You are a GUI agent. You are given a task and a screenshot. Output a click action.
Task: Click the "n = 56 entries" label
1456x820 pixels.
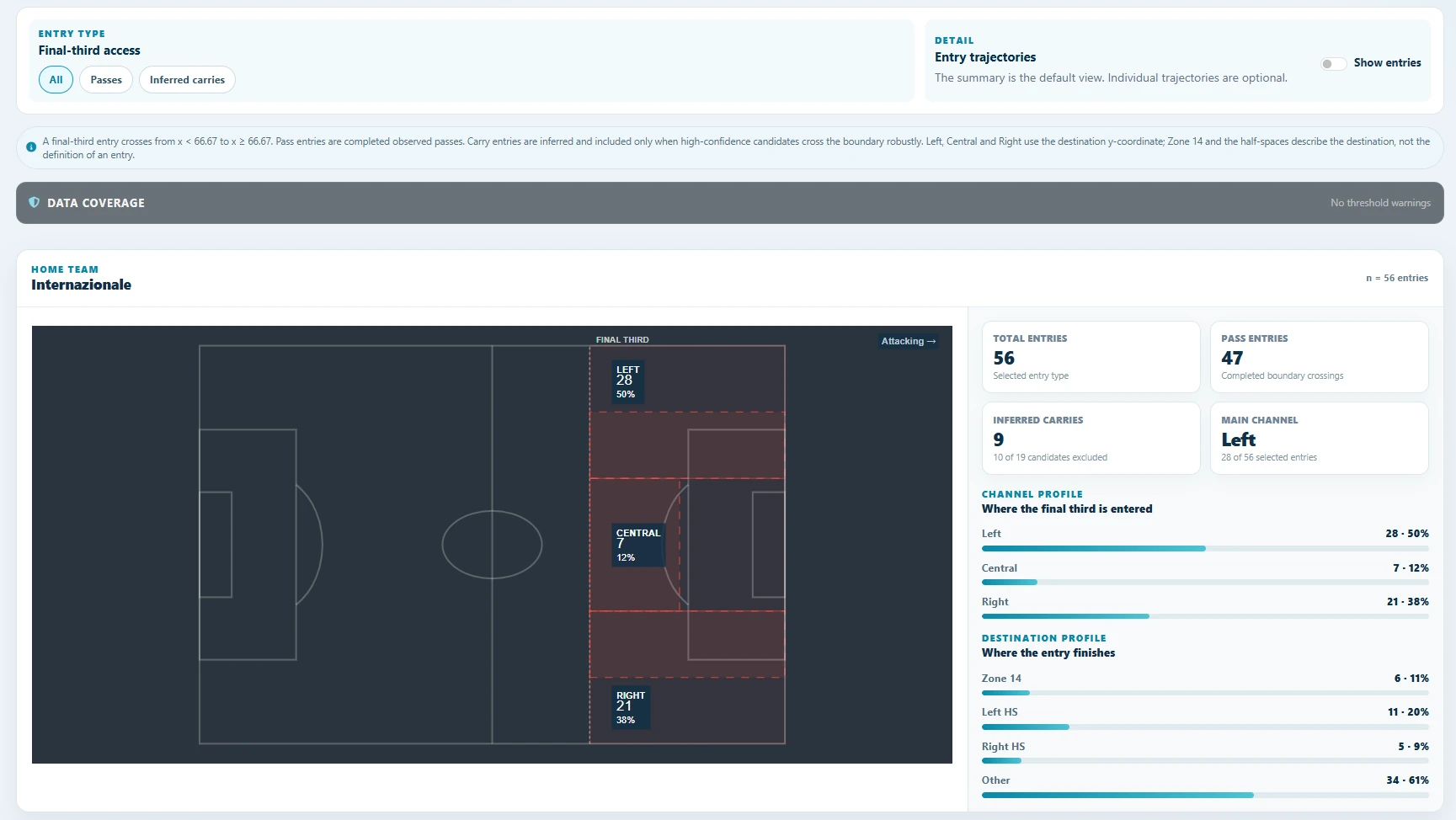[1397, 278]
